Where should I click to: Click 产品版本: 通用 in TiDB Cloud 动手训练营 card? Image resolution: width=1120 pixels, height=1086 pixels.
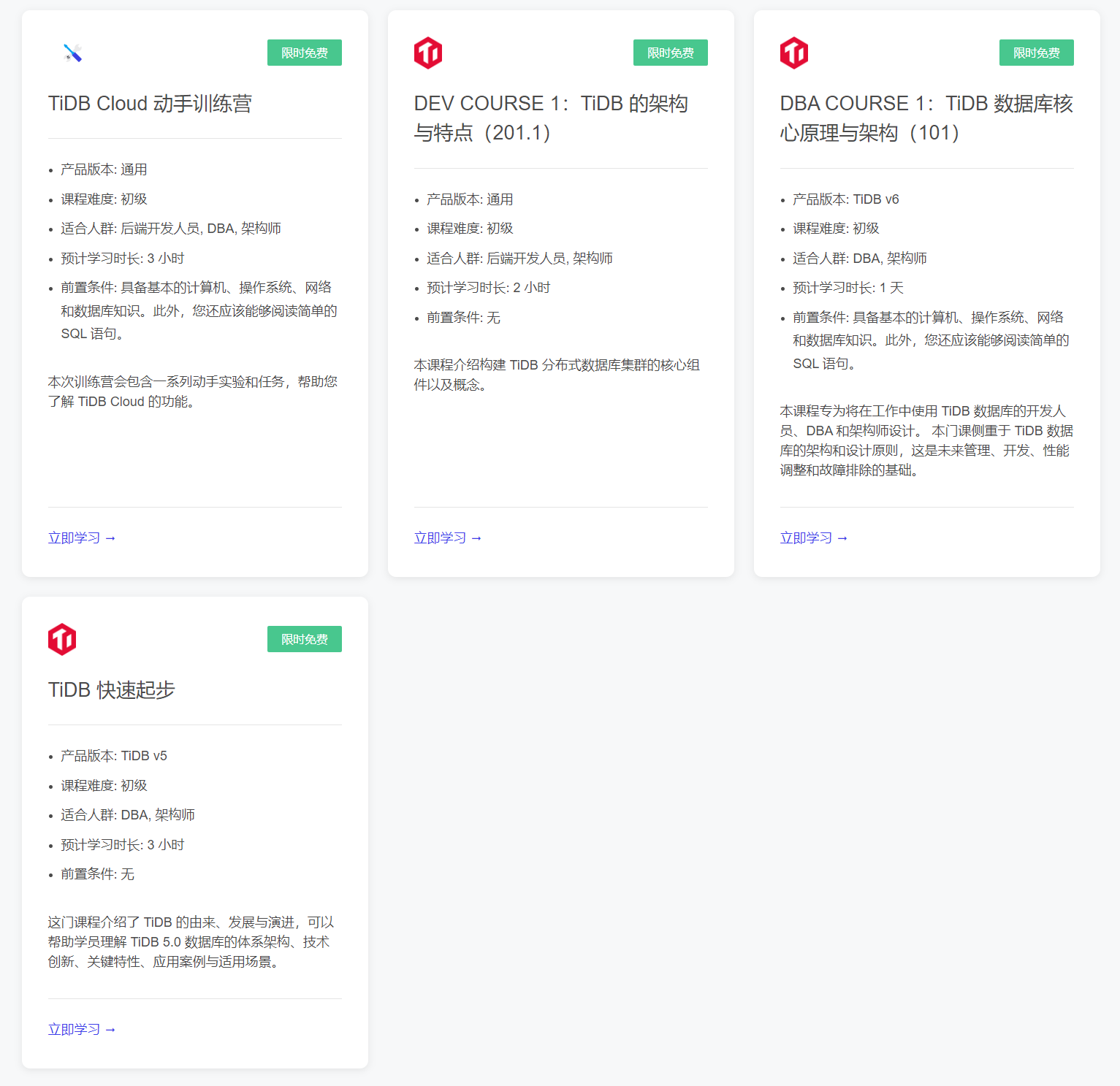104,169
